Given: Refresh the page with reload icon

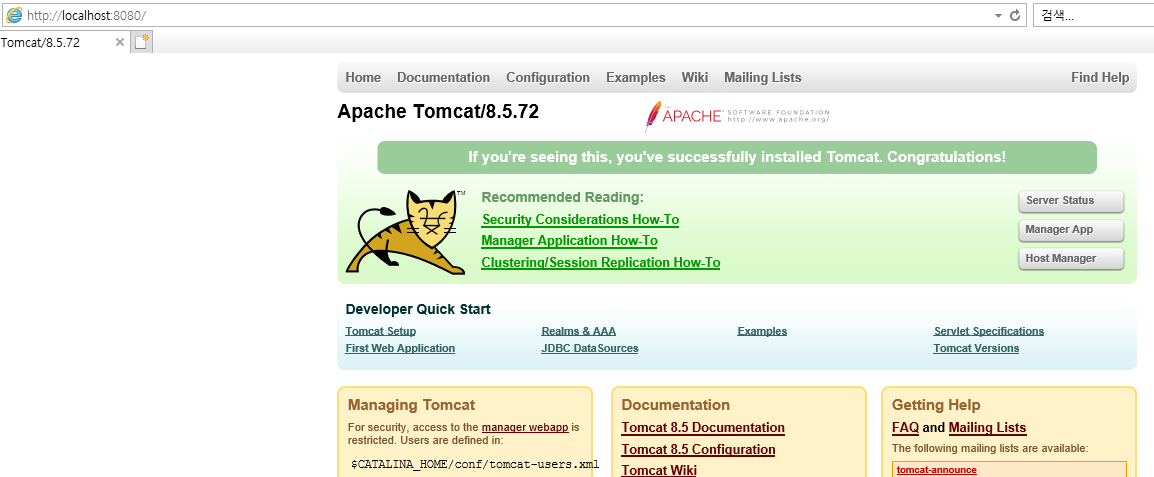Looking at the screenshot, I should (x=1015, y=15).
